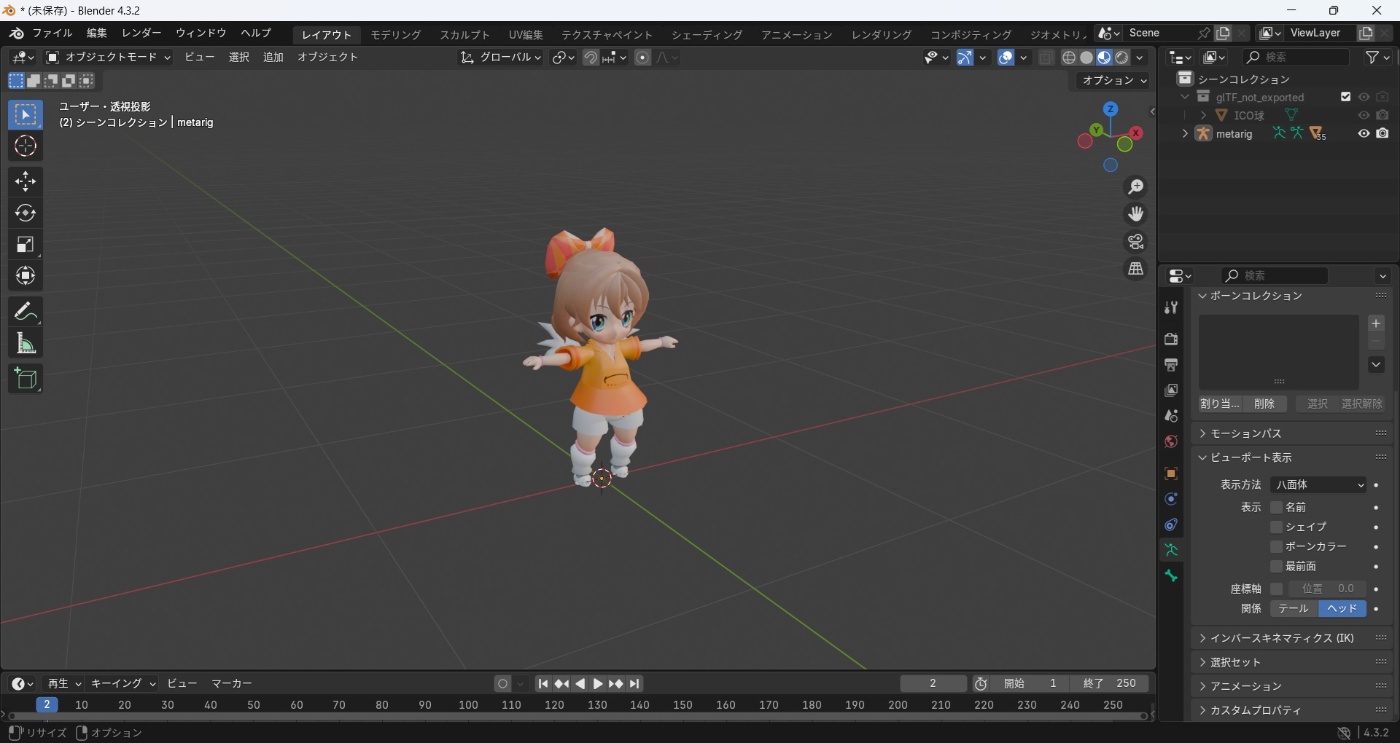Uncheck the glTF_not_exported collection checkbox
The width and height of the screenshot is (1400, 743).
pos(1345,97)
